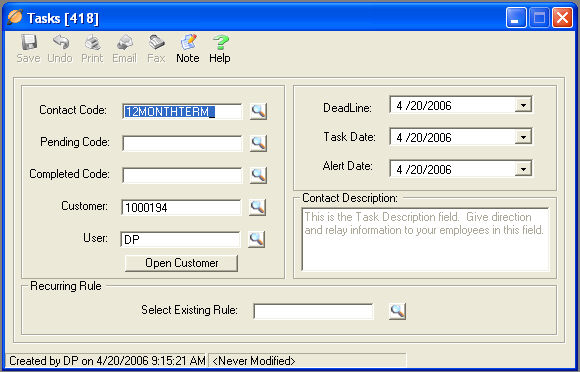Click the Pending Code input field

point(182,143)
